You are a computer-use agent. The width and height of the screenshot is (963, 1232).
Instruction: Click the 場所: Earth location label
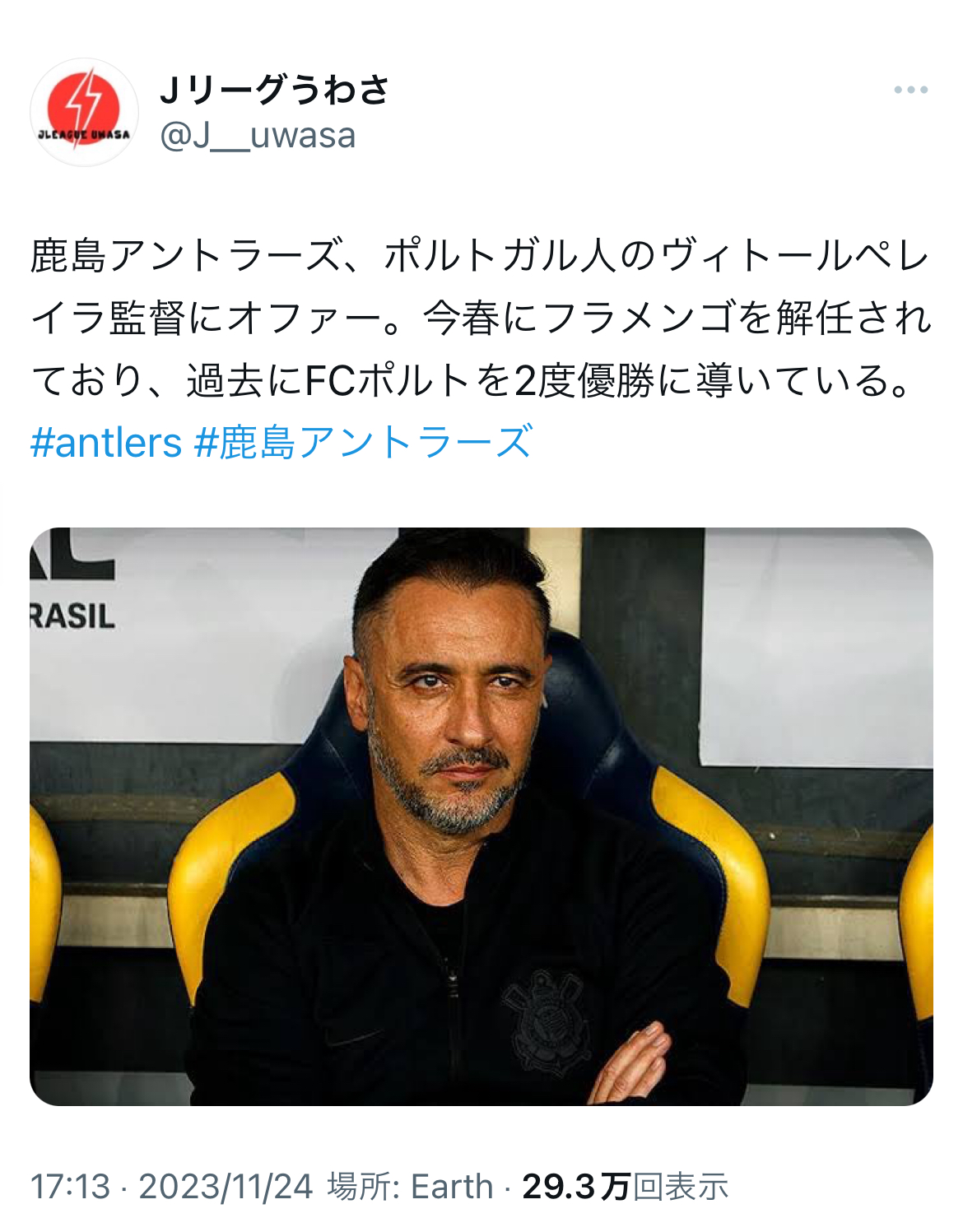tap(410, 1187)
